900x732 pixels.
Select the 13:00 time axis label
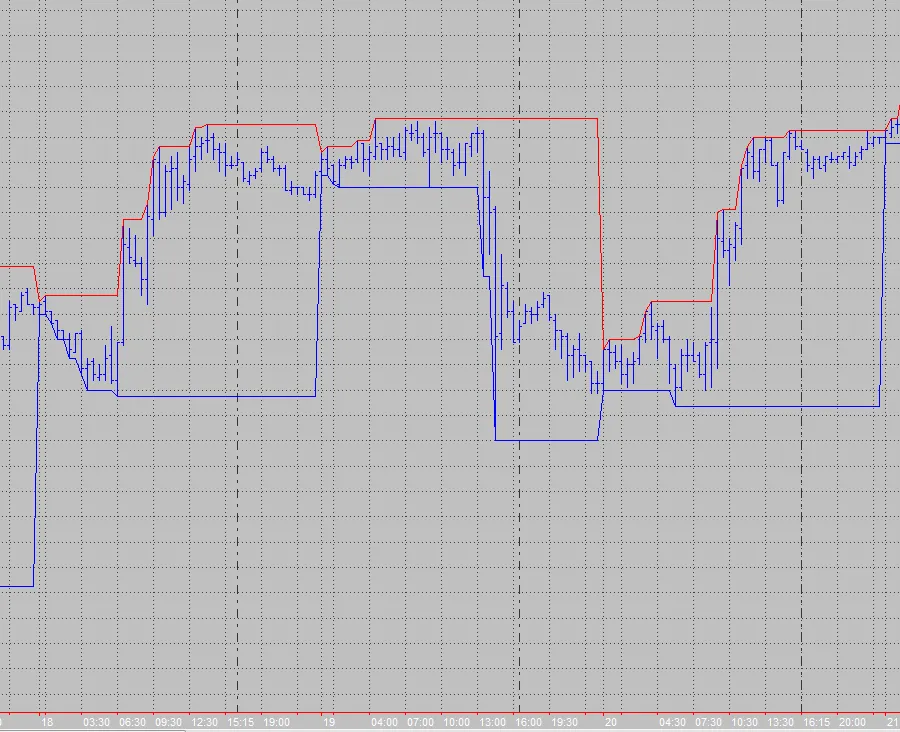(493, 722)
